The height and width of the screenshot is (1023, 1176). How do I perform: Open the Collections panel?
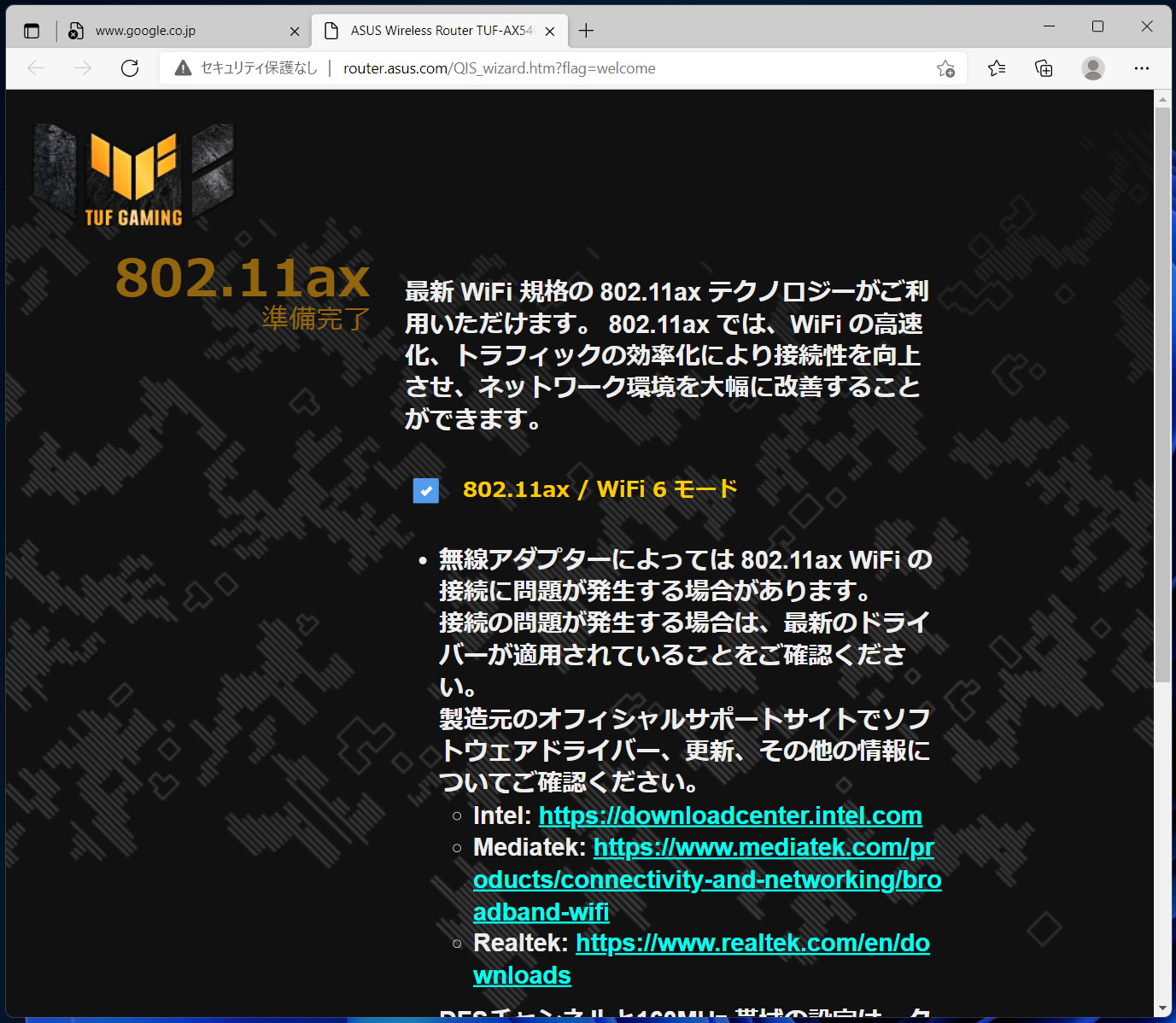(1044, 68)
